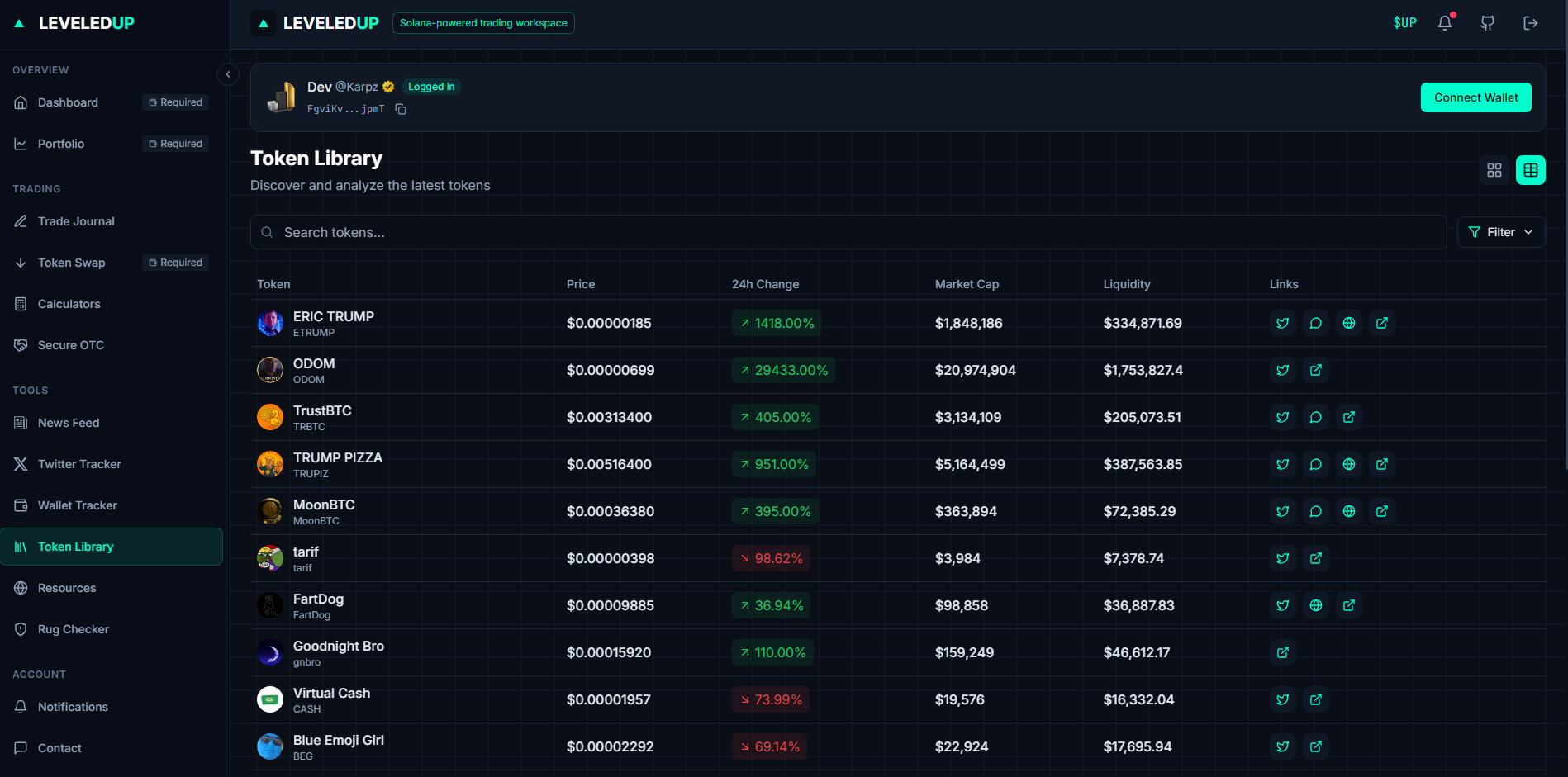This screenshot has width=1568, height=777.
Task: Collapse the left sidebar with the chevron
Action: (228, 74)
